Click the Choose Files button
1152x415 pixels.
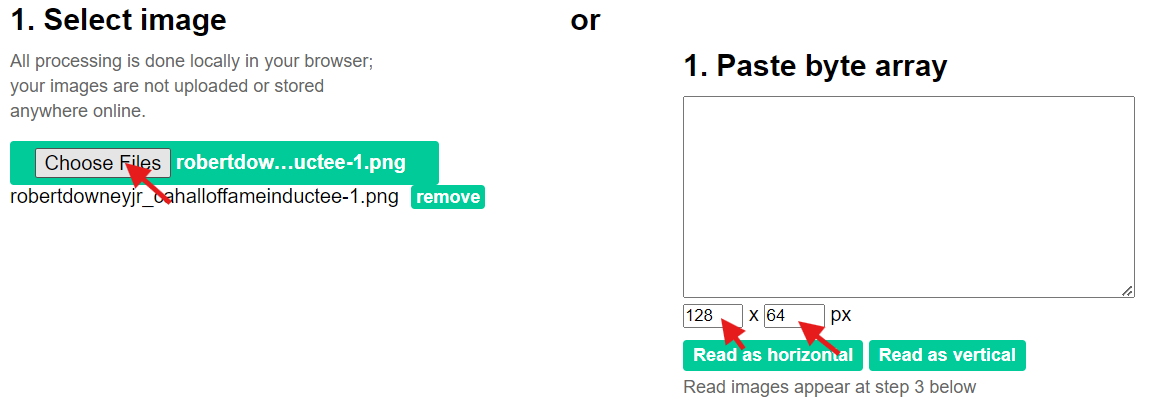pyautogui.click(x=102, y=163)
